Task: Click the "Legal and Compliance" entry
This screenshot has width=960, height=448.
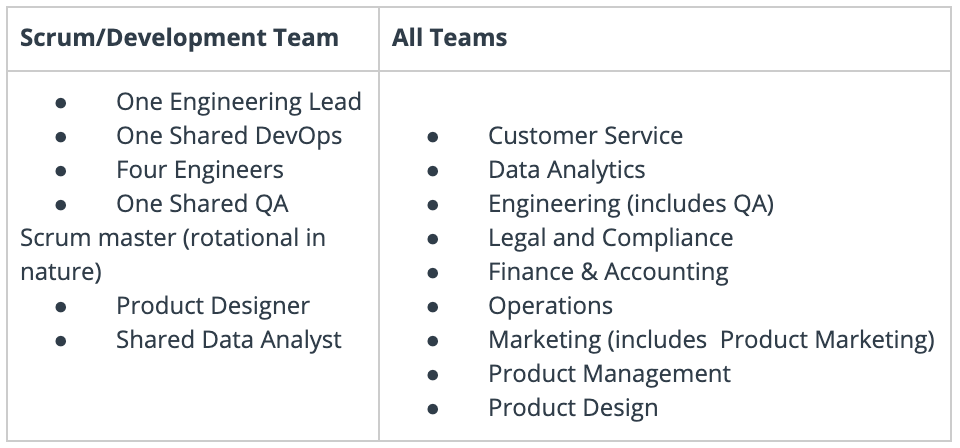Action: (x=610, y=238)
